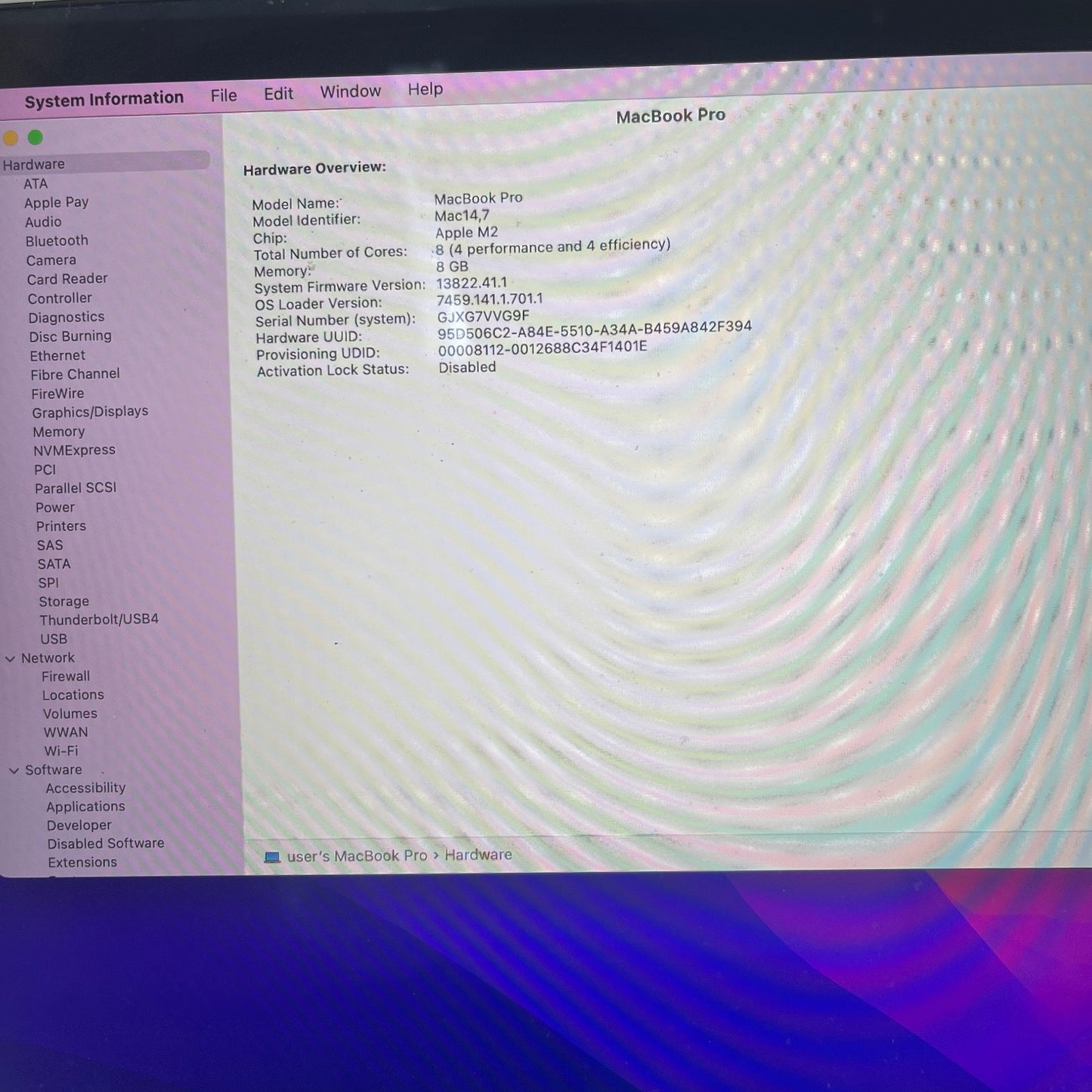Open the Window menu

(351, 91)
